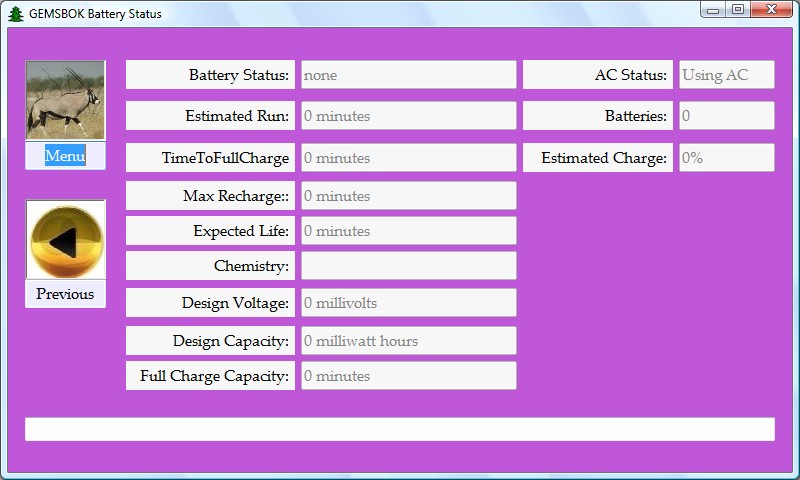Select the Expected Life value field

[x=408, y=231]
